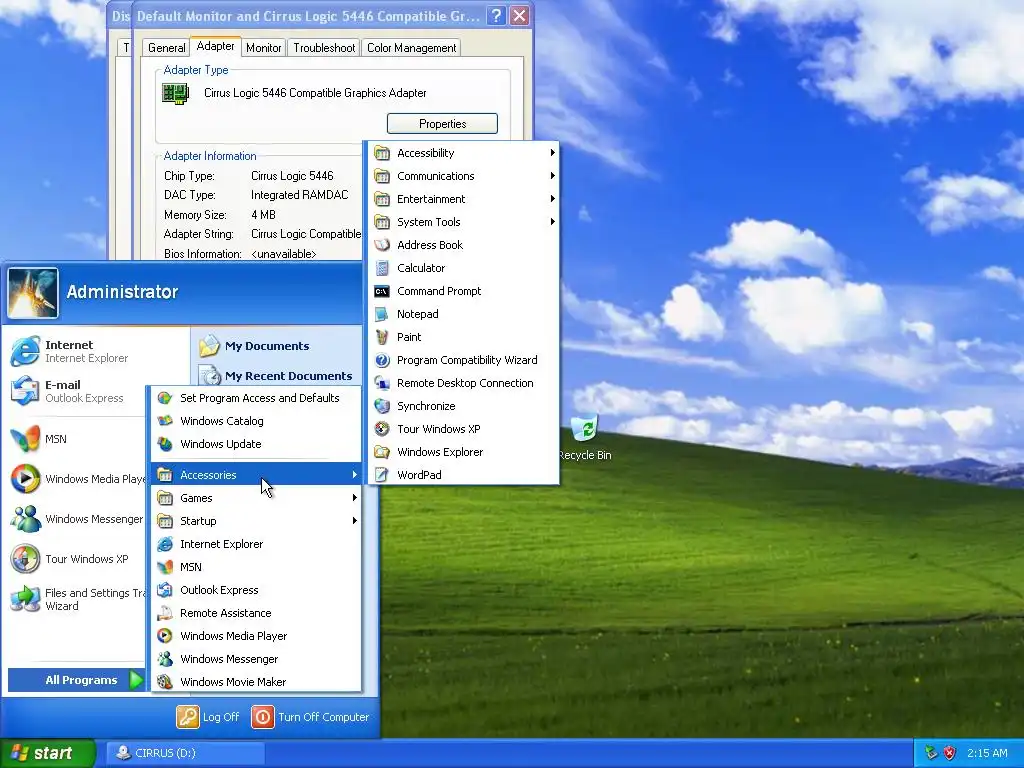Screen dimensions: 1024x768
Task: Click the Address Book icon
Action: coord(382,245)
